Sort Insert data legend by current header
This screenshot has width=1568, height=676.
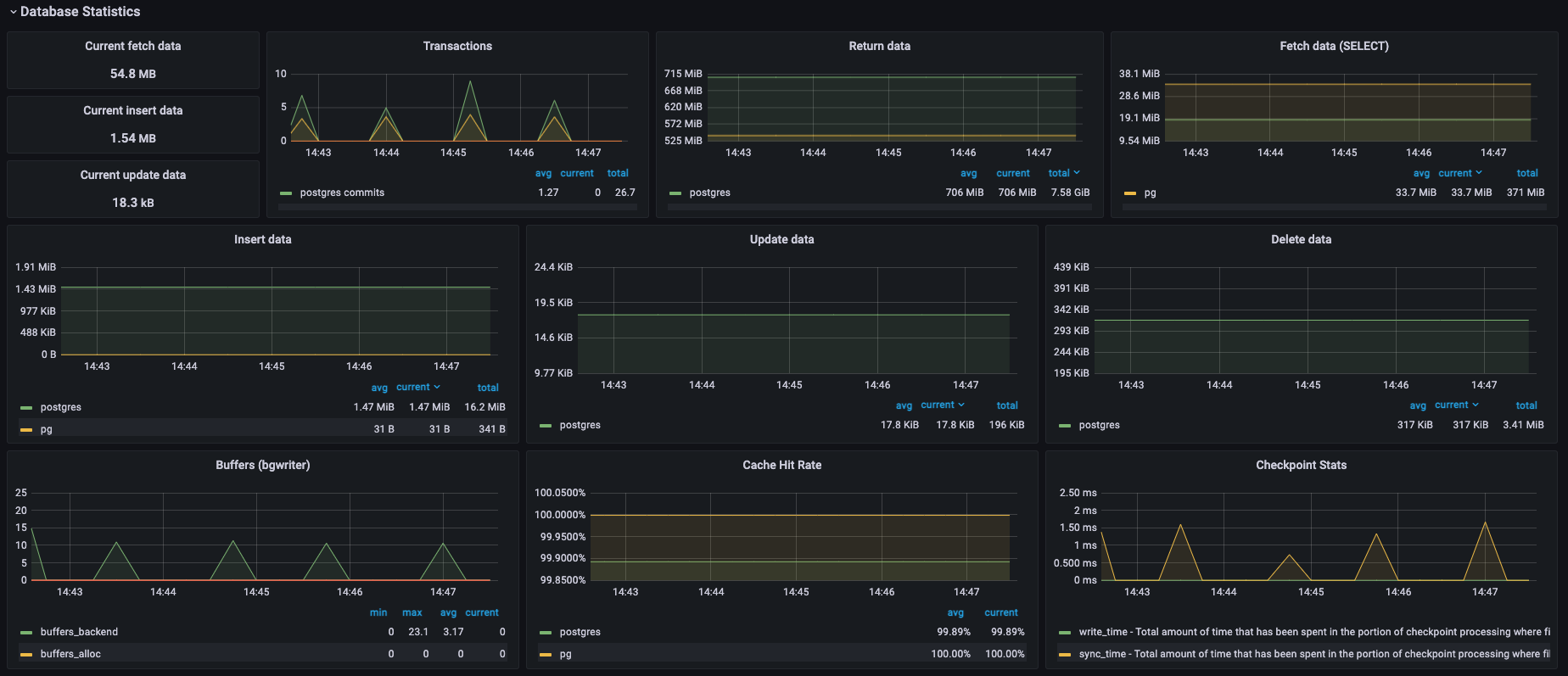(418, 388)
